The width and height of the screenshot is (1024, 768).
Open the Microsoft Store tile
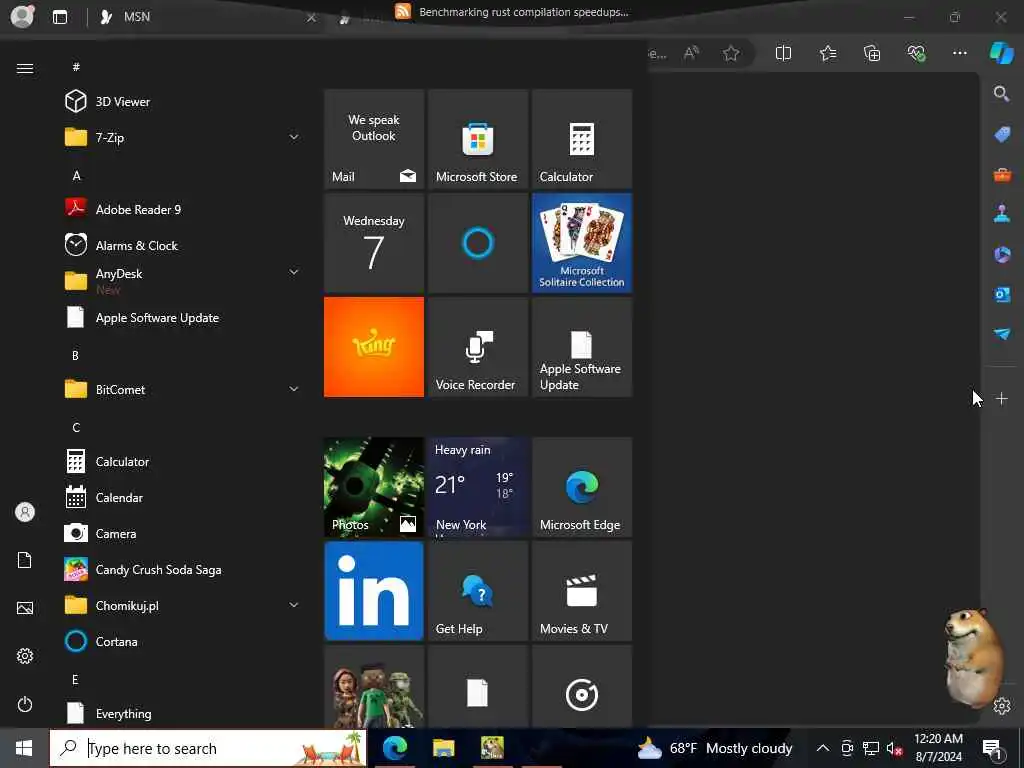point(477,139)
